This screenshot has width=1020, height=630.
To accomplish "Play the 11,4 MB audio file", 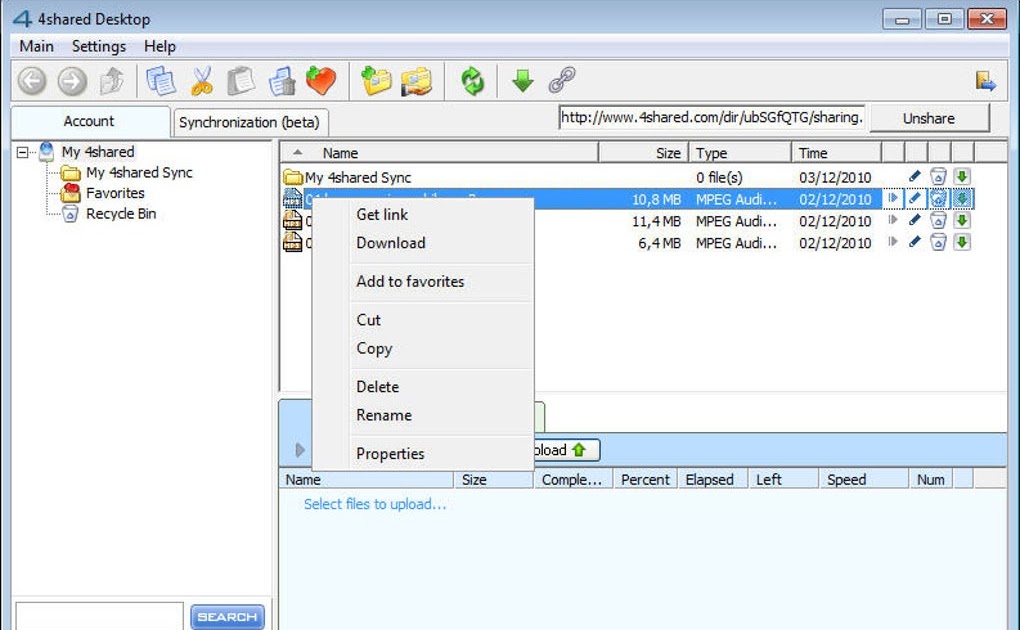I will point(893,220).
